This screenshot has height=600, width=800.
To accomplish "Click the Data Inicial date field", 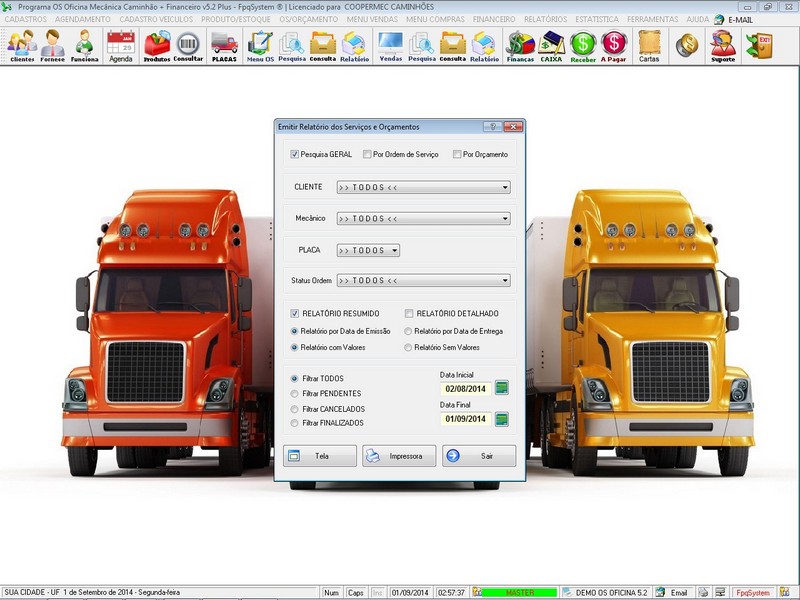I will (465, 389).
